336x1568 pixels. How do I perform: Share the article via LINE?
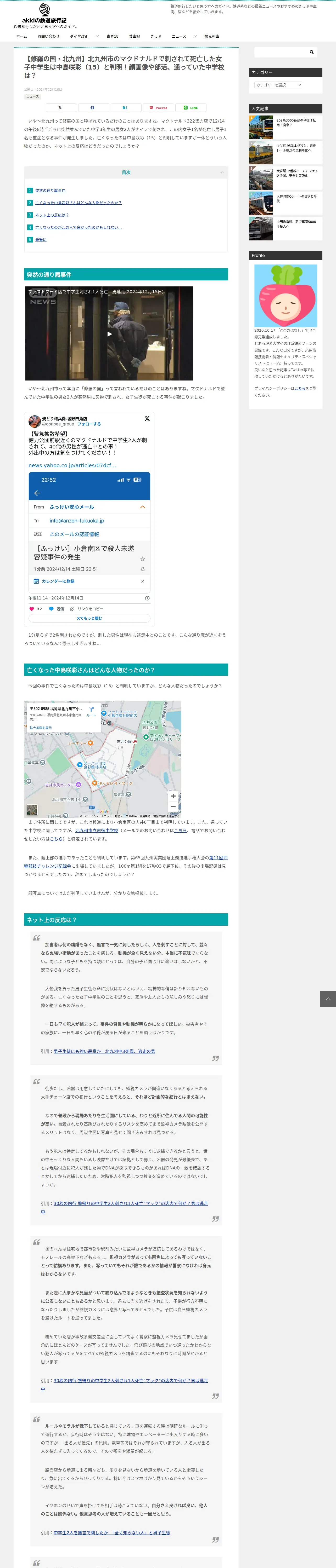click(191, 108)
